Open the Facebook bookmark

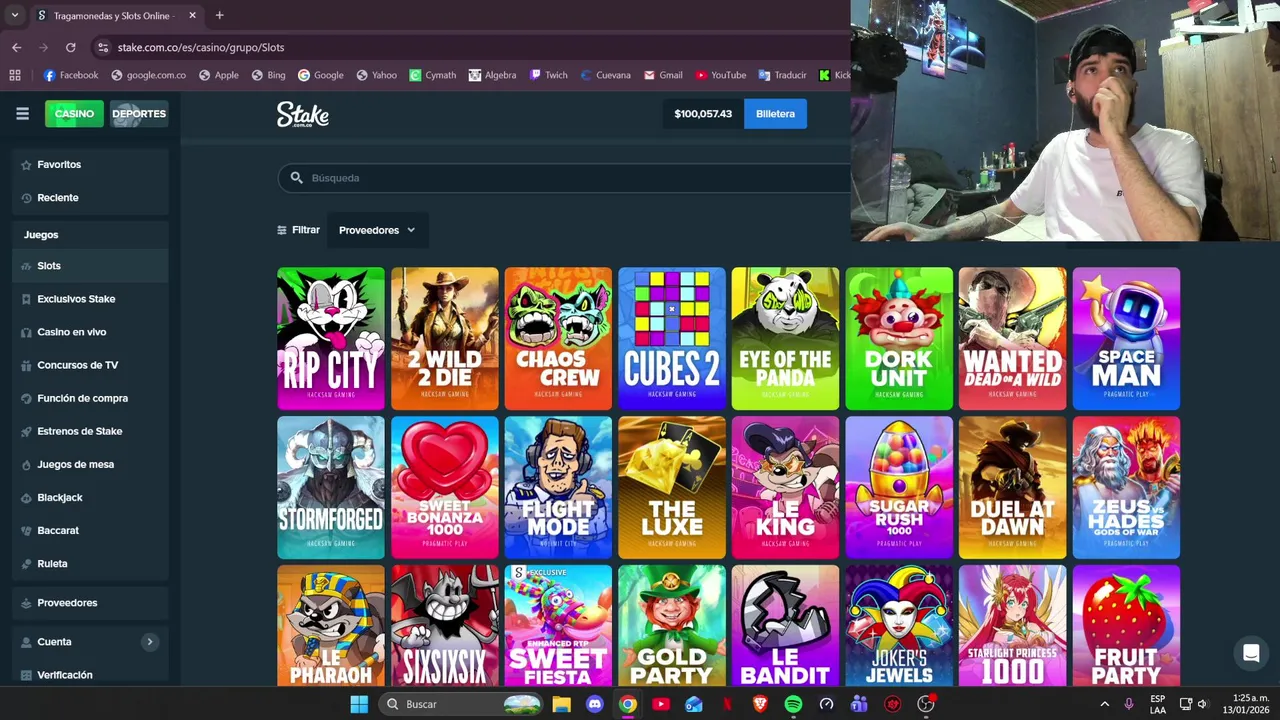point(71,75)
